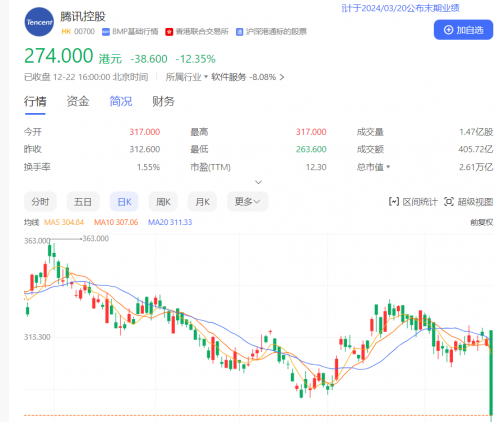Select the 周K chart period
Image resolution: width=500 pixels, height=422 pixels.
coord(163,202)
